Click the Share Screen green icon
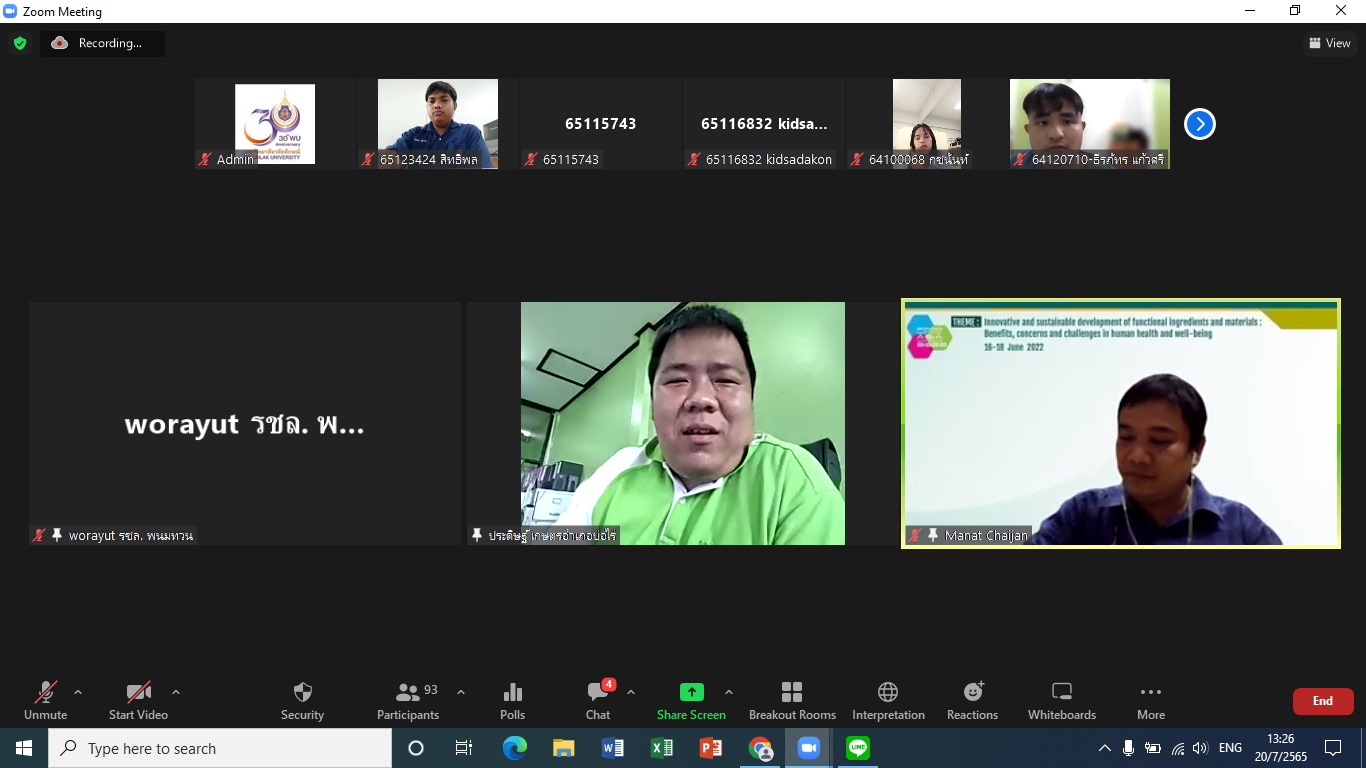The height and width of the screenshot is (768, 1366). (x=691, y=692)
